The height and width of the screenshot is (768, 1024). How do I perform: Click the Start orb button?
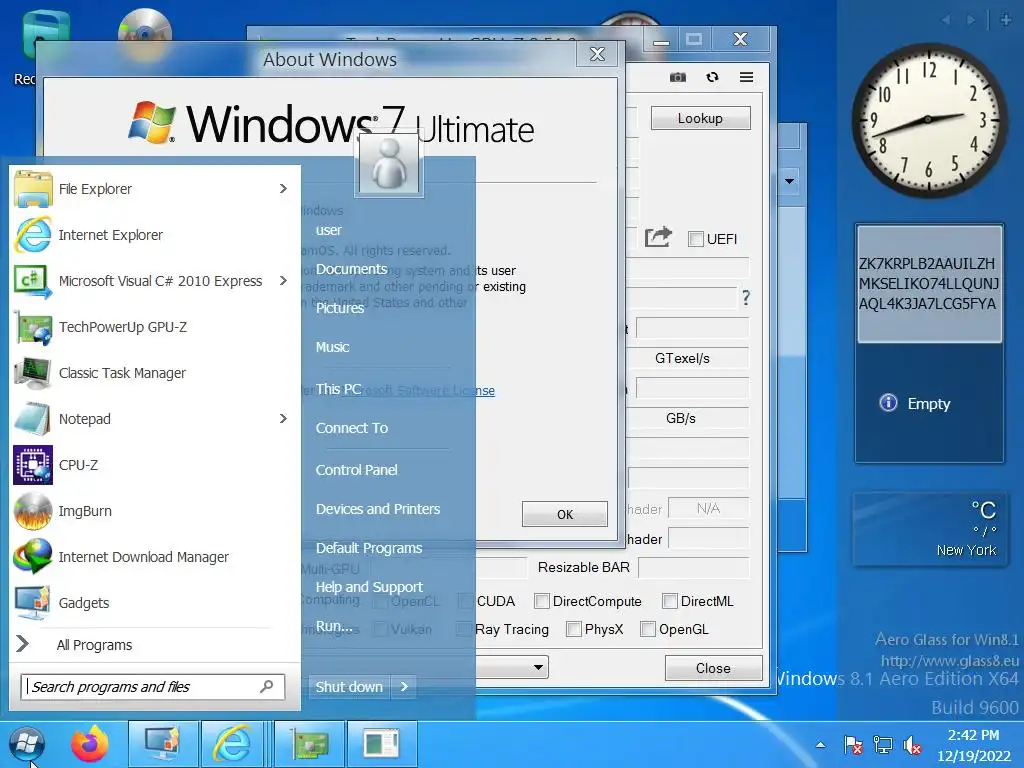(27, 744)
